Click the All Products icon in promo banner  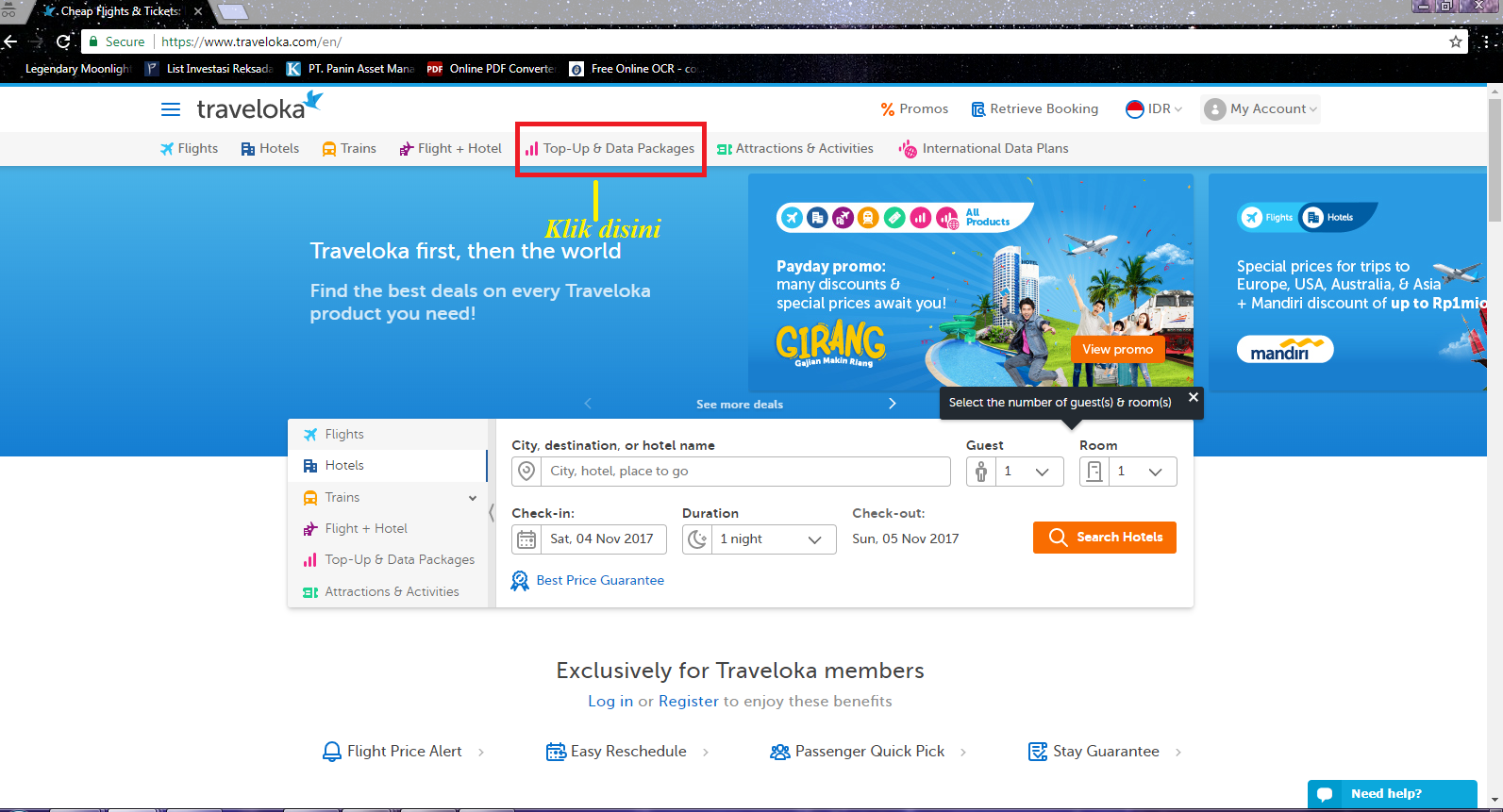(947, 218)
